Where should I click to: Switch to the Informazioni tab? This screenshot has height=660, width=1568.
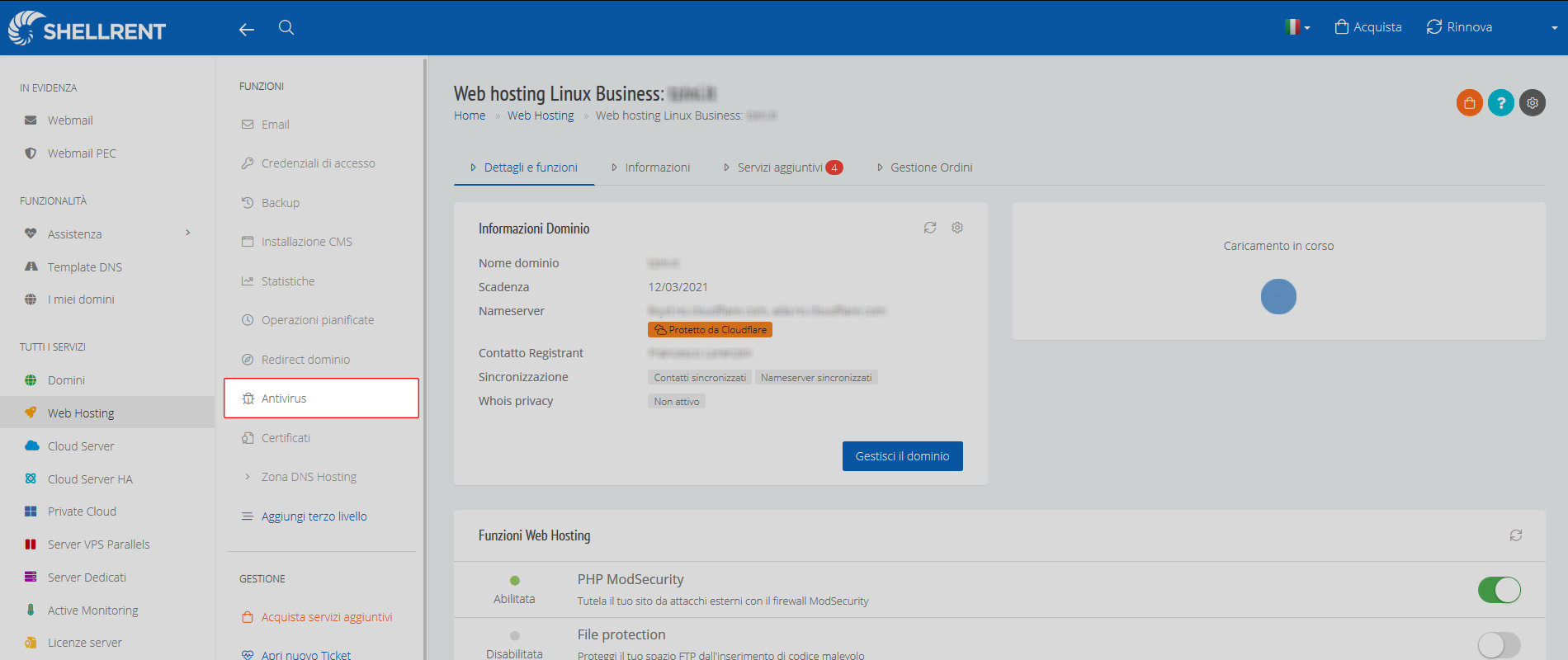[x=650, y=167]
